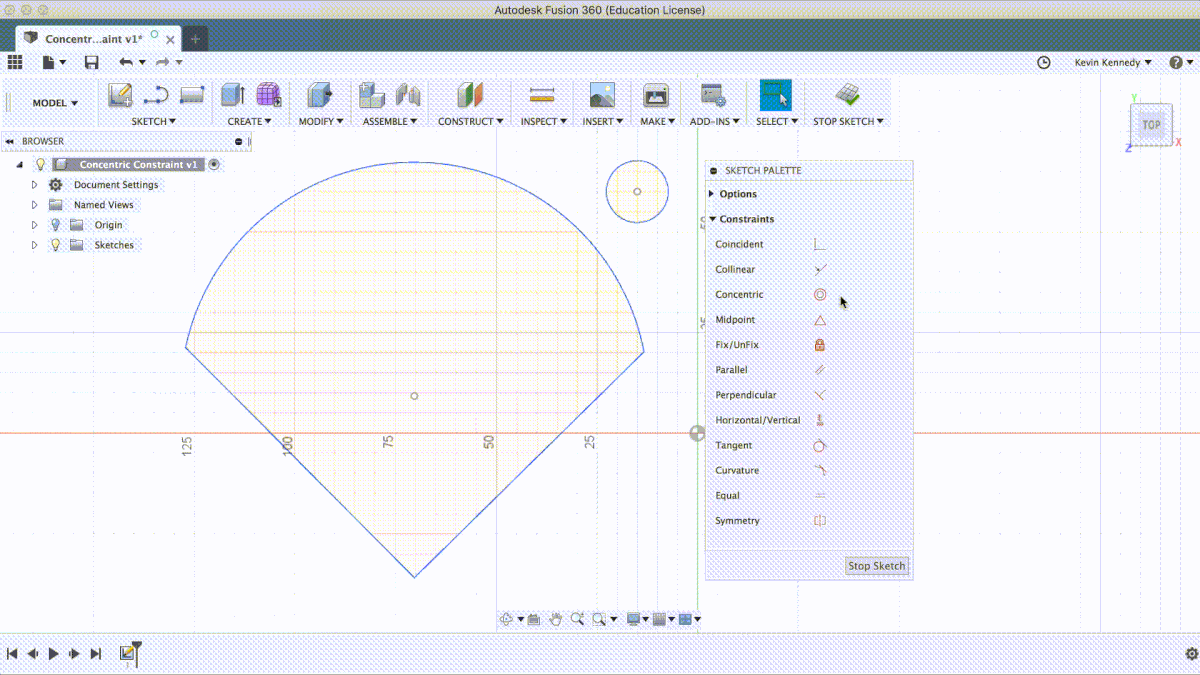Expand Sketches folder
Viewport: 1200px width, 675px height.
click(x=34, y=245)
